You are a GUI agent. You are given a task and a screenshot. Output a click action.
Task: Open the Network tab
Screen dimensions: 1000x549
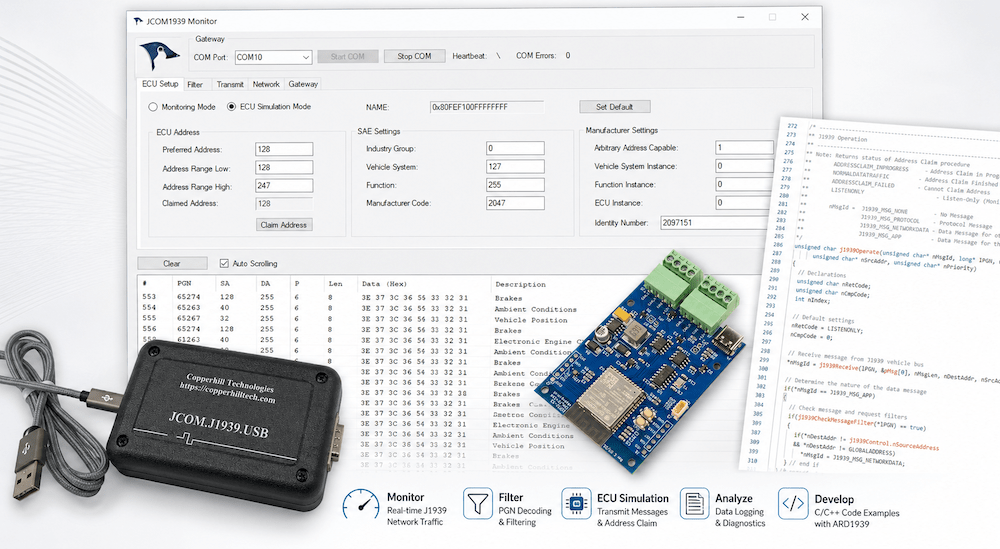(266, 84)
